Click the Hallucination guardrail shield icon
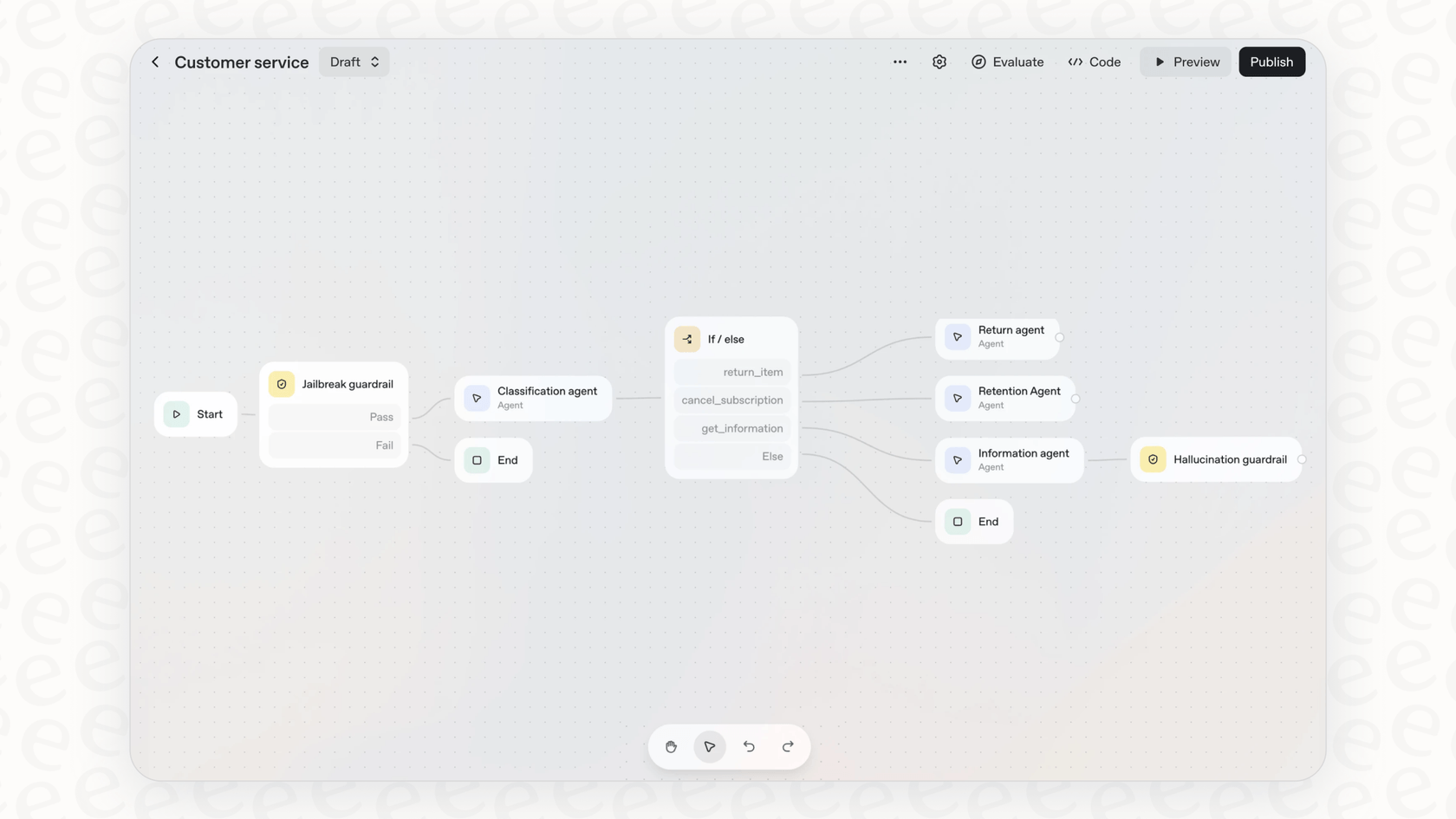 [1153, 459]
